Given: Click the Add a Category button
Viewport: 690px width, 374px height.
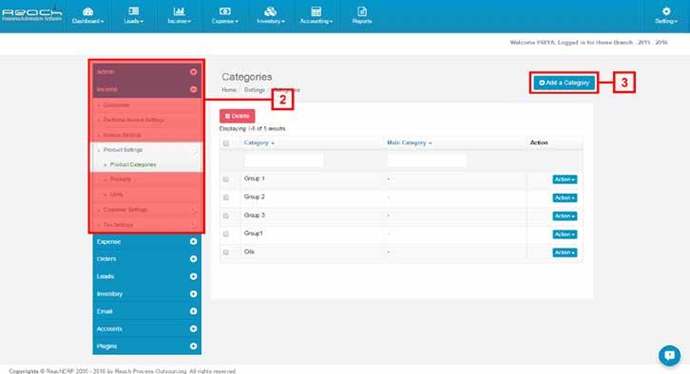Looking at the screenshot, I should (x=564, y=83).
